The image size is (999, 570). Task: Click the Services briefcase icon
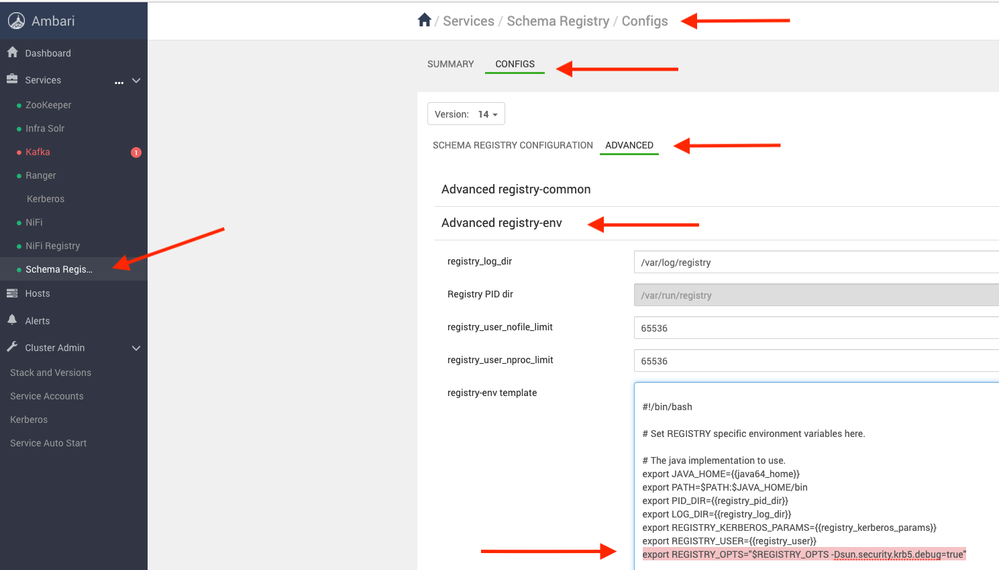(x=12, y=79)
